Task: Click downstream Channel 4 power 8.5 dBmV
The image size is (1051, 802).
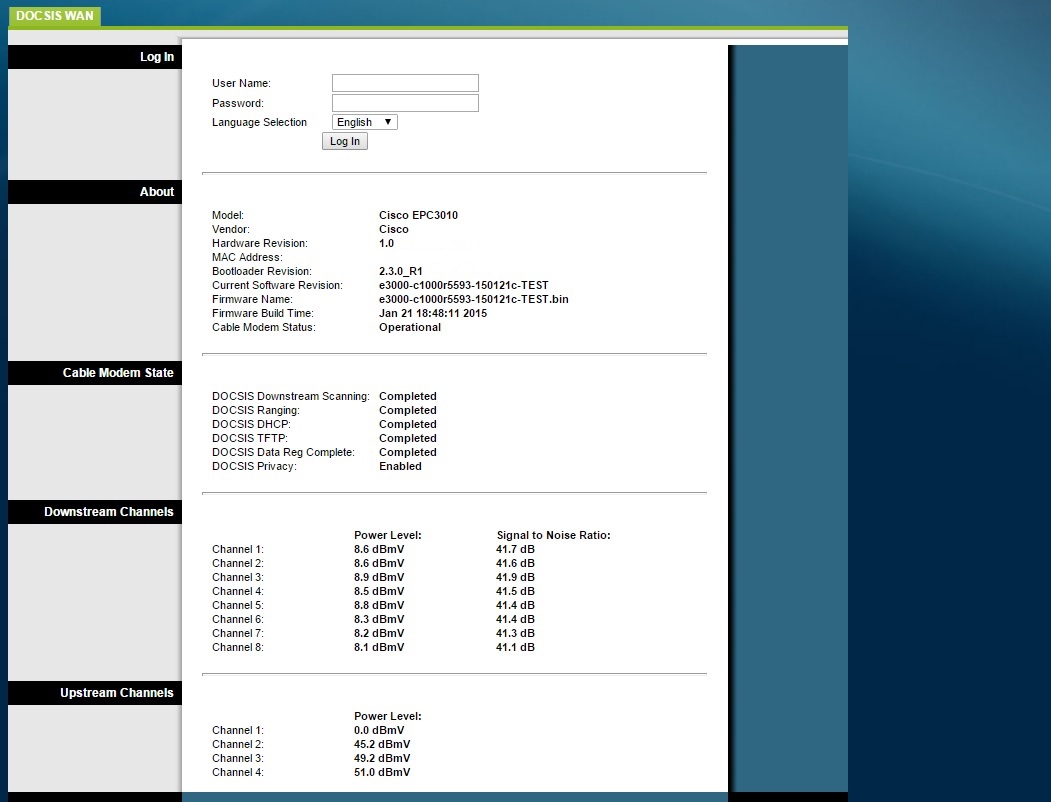Action: [x=379, y=592]
